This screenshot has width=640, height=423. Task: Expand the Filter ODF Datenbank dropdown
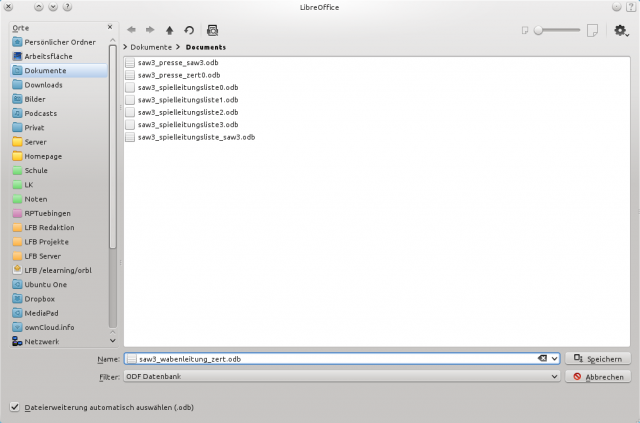(554, 377)
